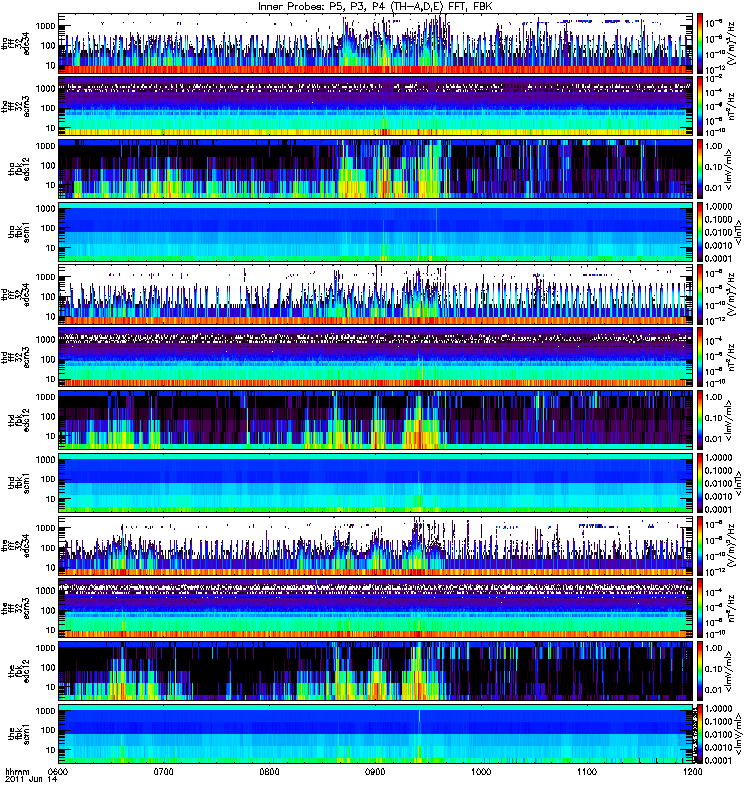Click the 0900 time axis tick label
The height and width of the screenshot is (800, 750).
[x=375, y=771]
